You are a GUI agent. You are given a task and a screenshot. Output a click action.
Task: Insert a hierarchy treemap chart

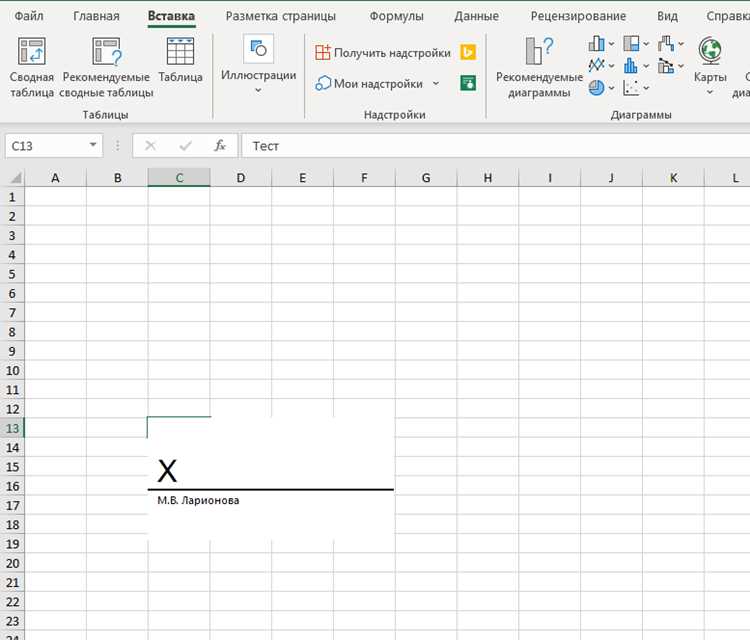[x=631, y=44]
